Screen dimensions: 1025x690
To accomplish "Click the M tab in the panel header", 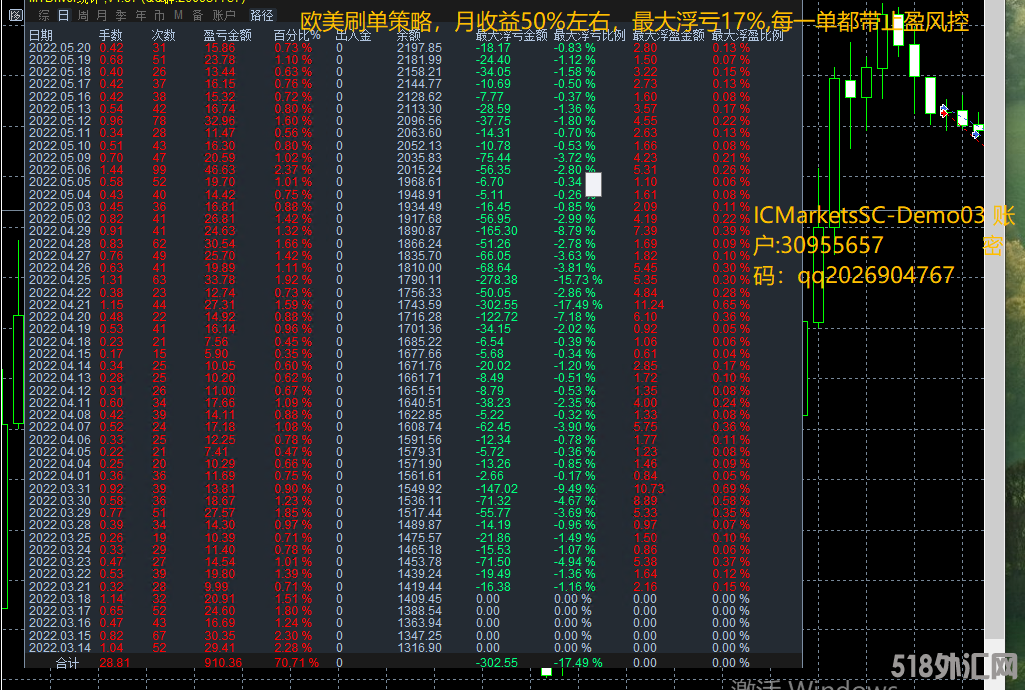I will pyautogui.click(x=177, y=16).
